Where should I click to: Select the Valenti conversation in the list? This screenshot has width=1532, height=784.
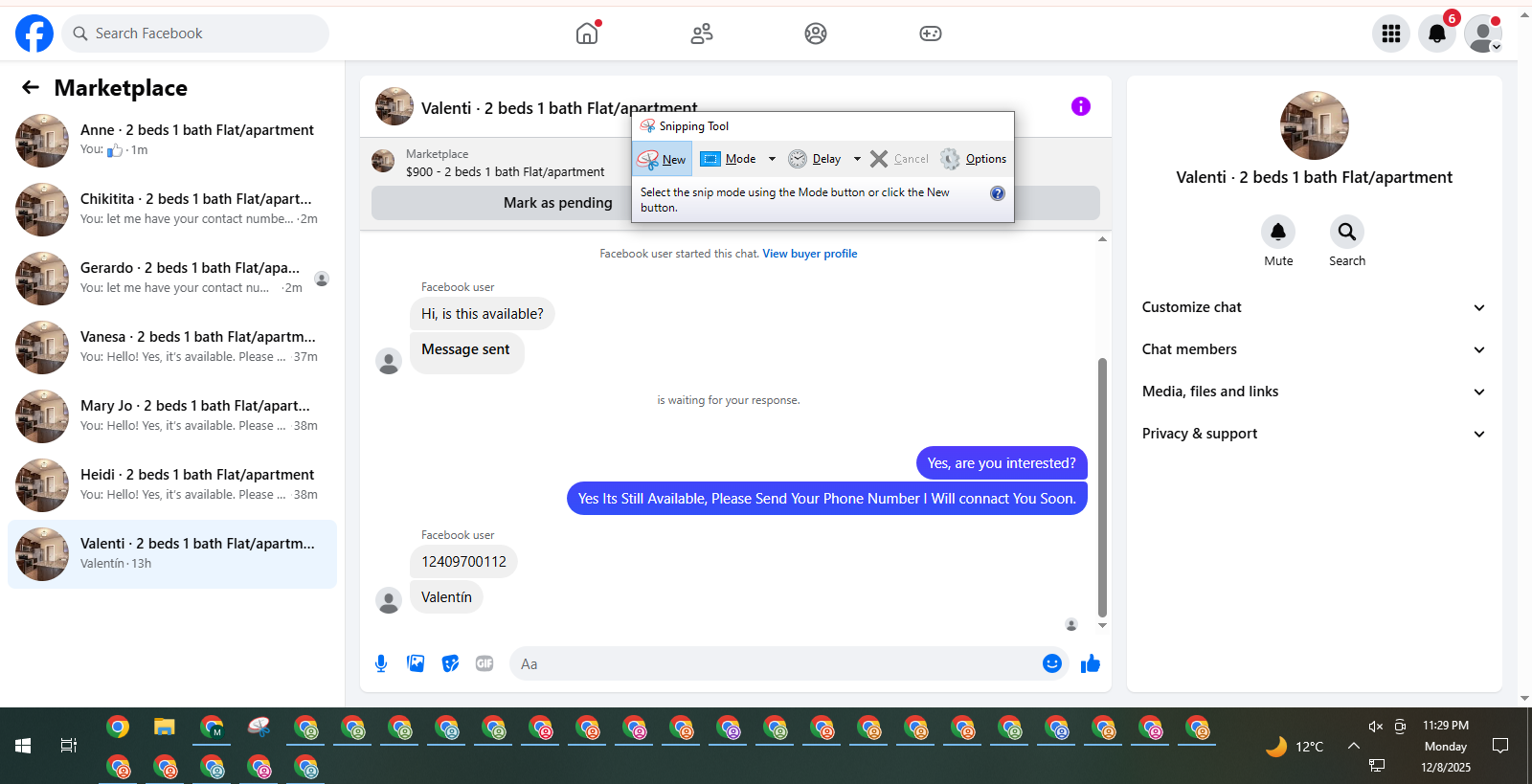pyautogui.click(x=172, y=554)
